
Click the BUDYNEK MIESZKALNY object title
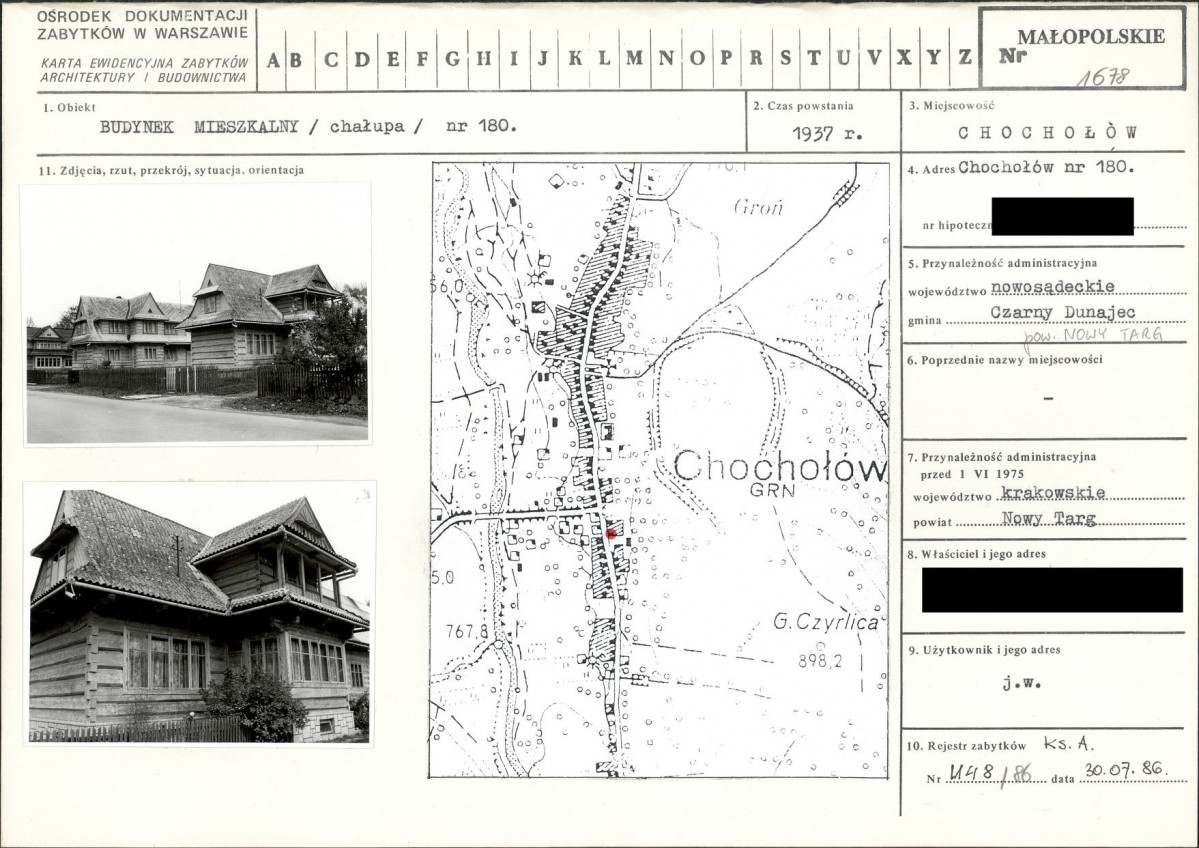[199, 127]
